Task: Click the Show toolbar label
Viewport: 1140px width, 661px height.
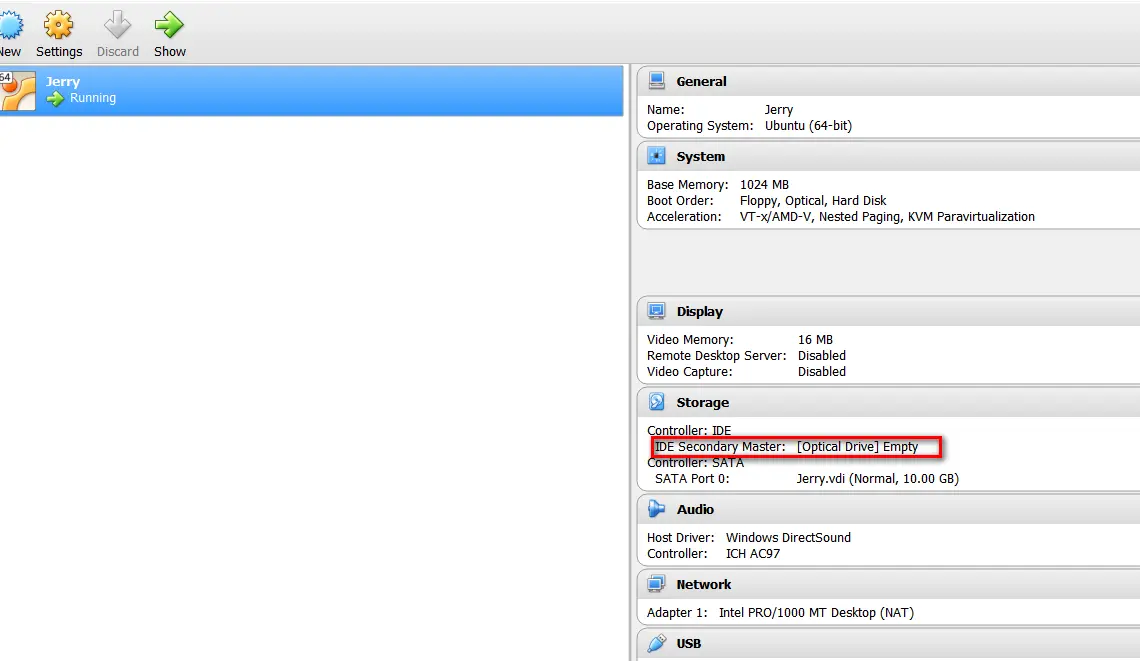Action: (170, 52)
